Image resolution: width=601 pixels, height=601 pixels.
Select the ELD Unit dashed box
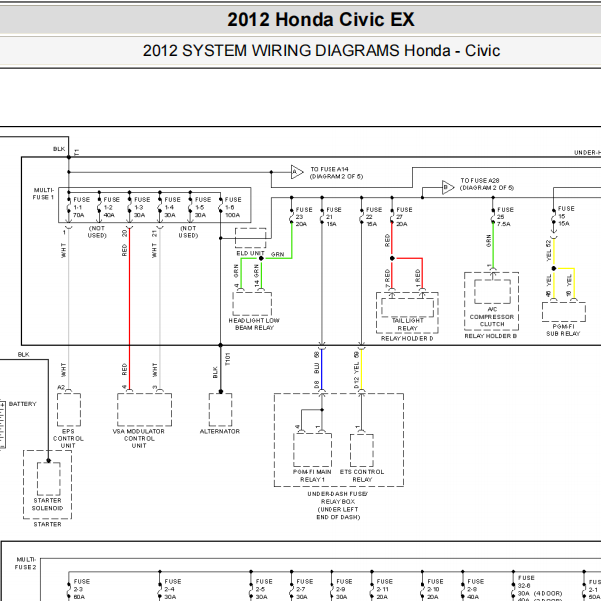pyautogui.click(x=250, y=238)
